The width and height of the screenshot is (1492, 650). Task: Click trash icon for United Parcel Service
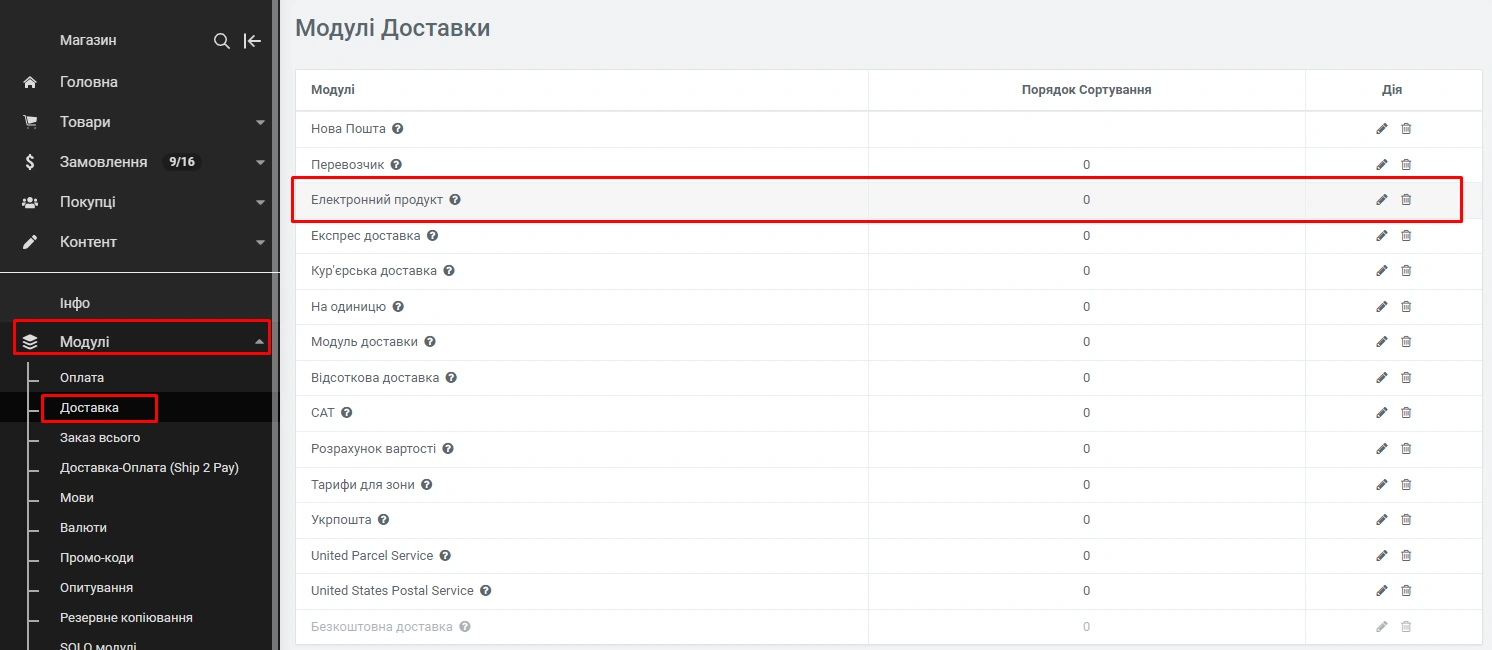pyautogui.click(x=1406, y=556)
